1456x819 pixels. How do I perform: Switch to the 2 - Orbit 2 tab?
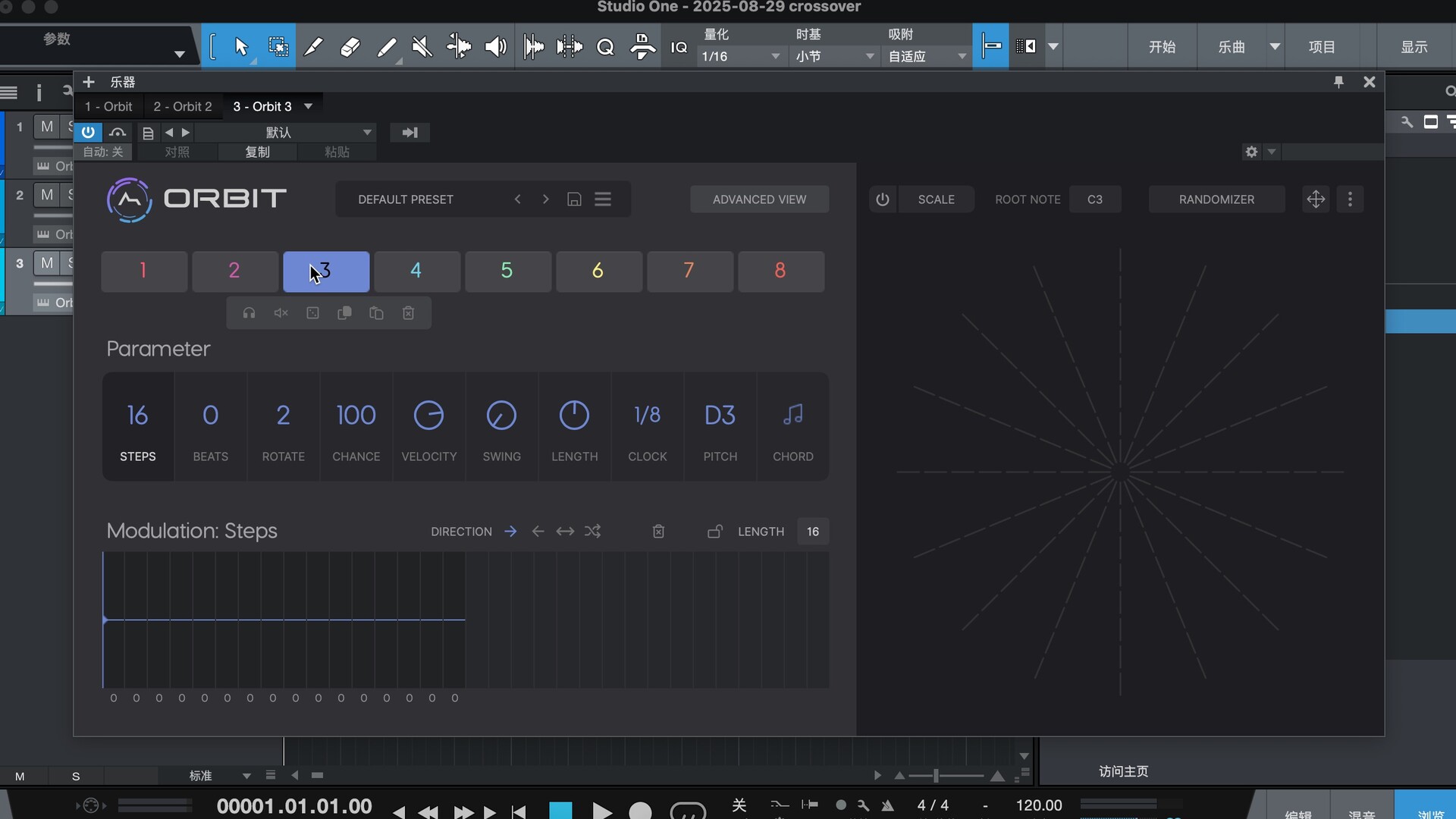pos(183,106)
